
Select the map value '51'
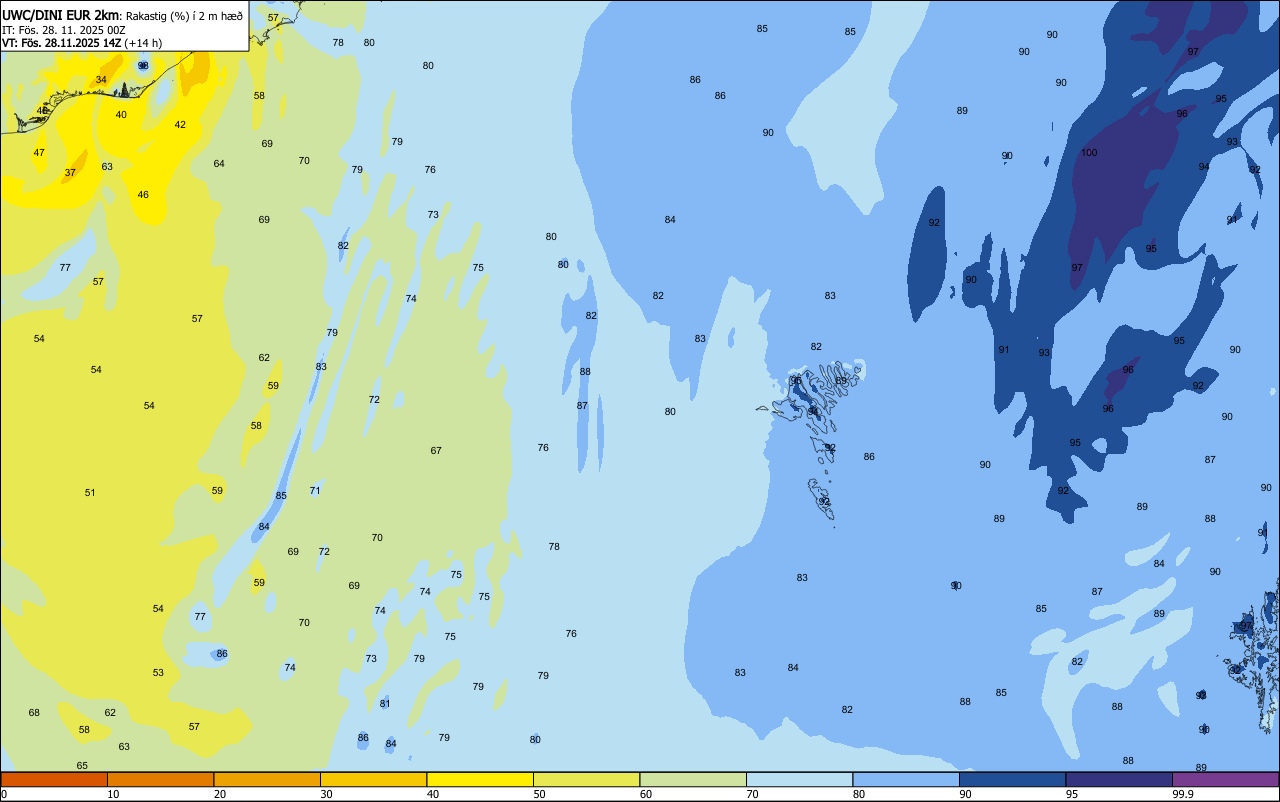coord(90,493)
